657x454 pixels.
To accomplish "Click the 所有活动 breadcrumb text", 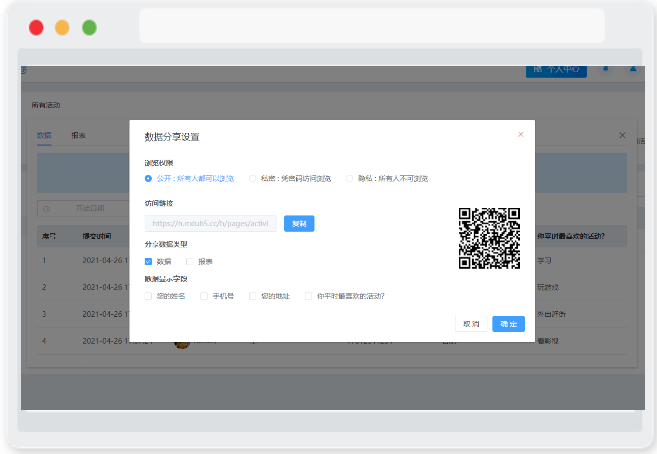I will point(46,105).
